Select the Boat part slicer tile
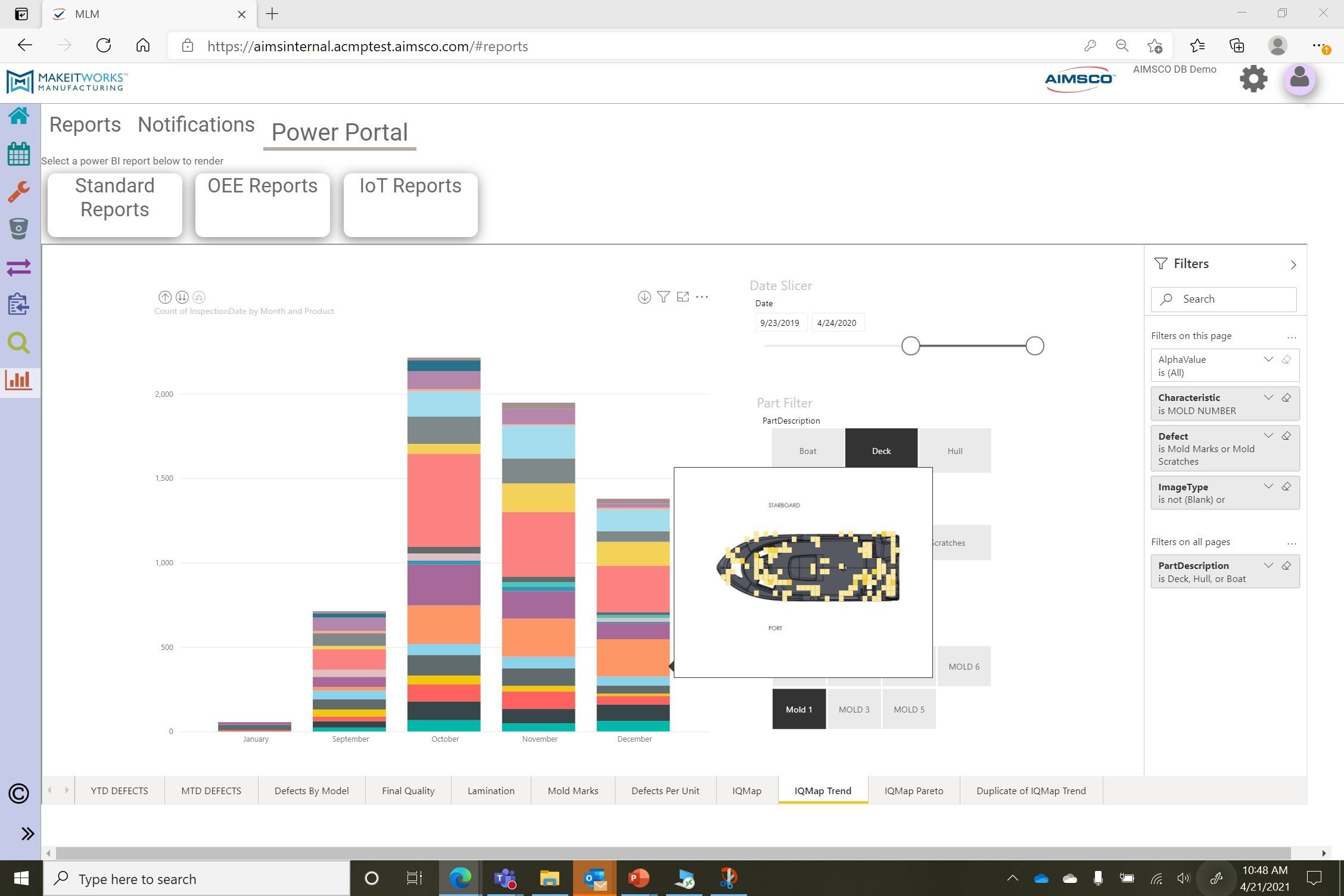 tap(807, 451)
